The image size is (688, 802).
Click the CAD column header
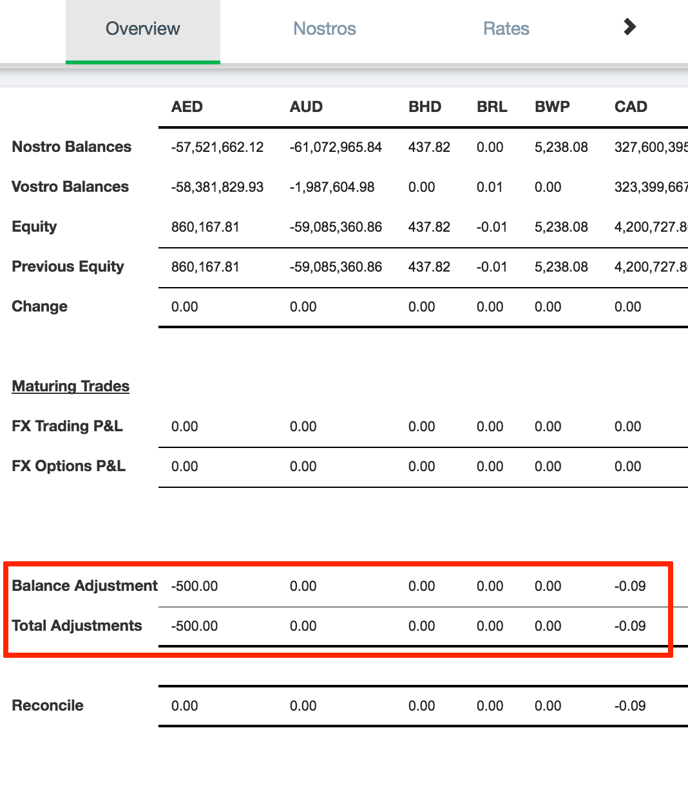[x=631, y=107]
